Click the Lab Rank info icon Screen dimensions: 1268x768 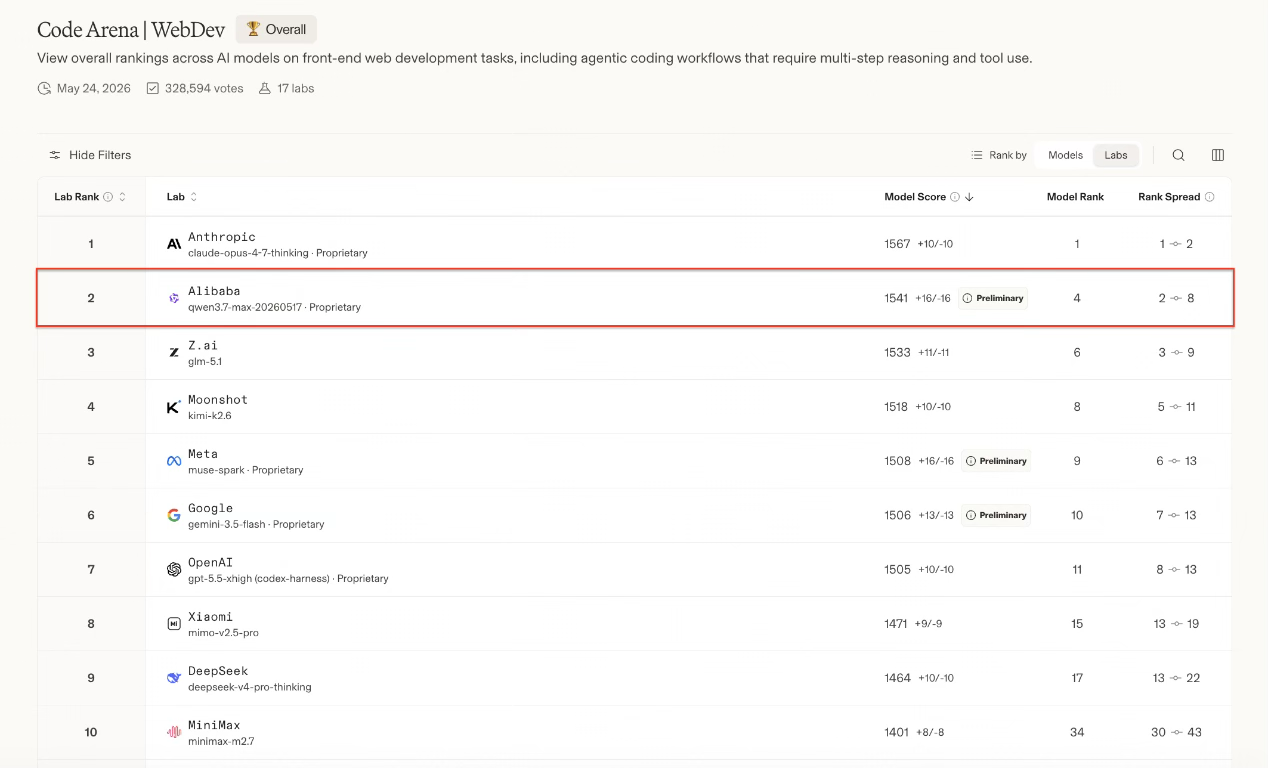click(108, 197)
